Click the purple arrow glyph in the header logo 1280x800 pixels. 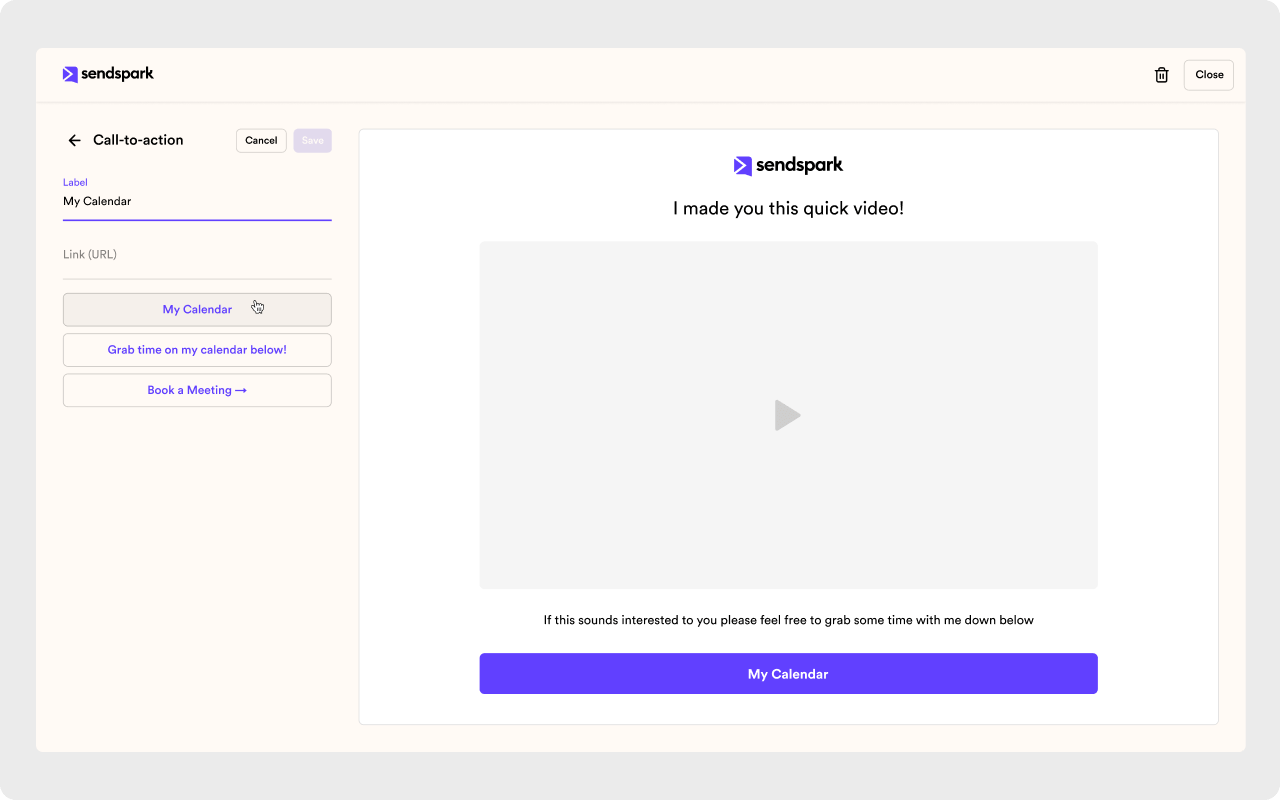(x=69, y=73)
